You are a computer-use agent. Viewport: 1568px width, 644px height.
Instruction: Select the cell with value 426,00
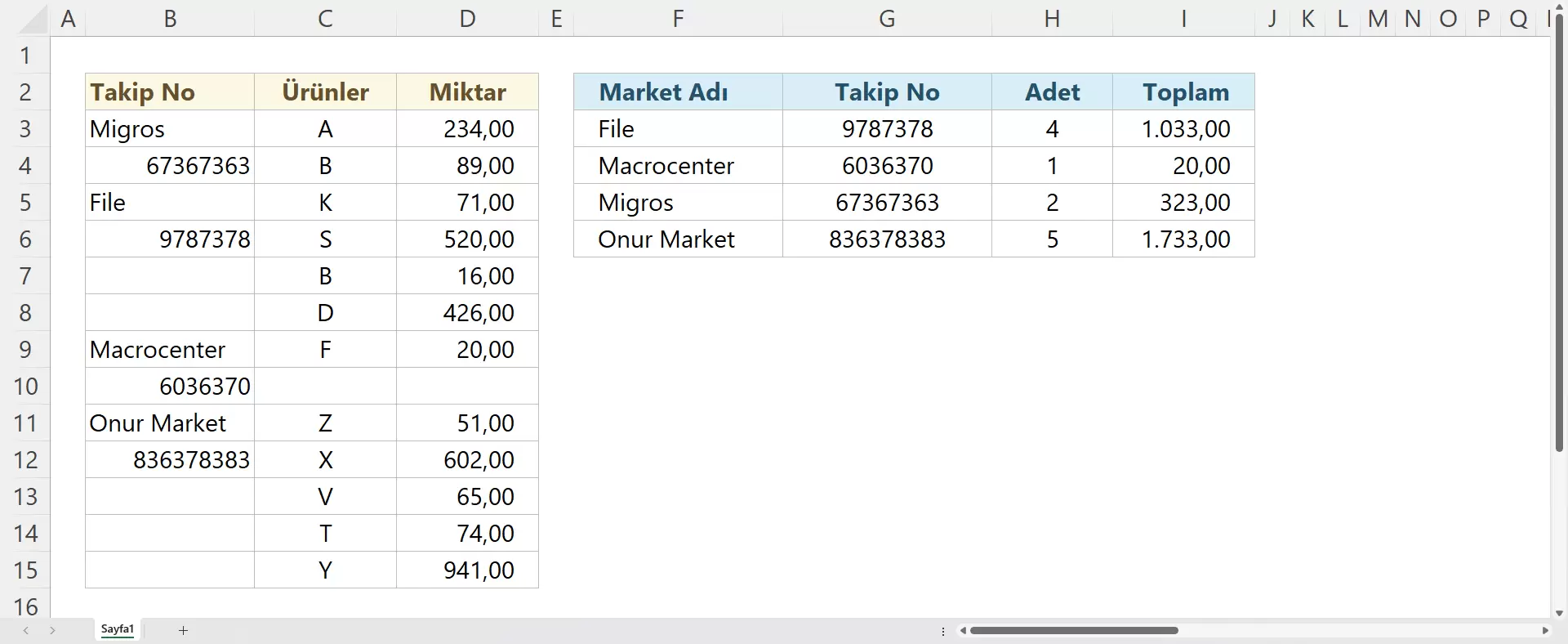467,312
